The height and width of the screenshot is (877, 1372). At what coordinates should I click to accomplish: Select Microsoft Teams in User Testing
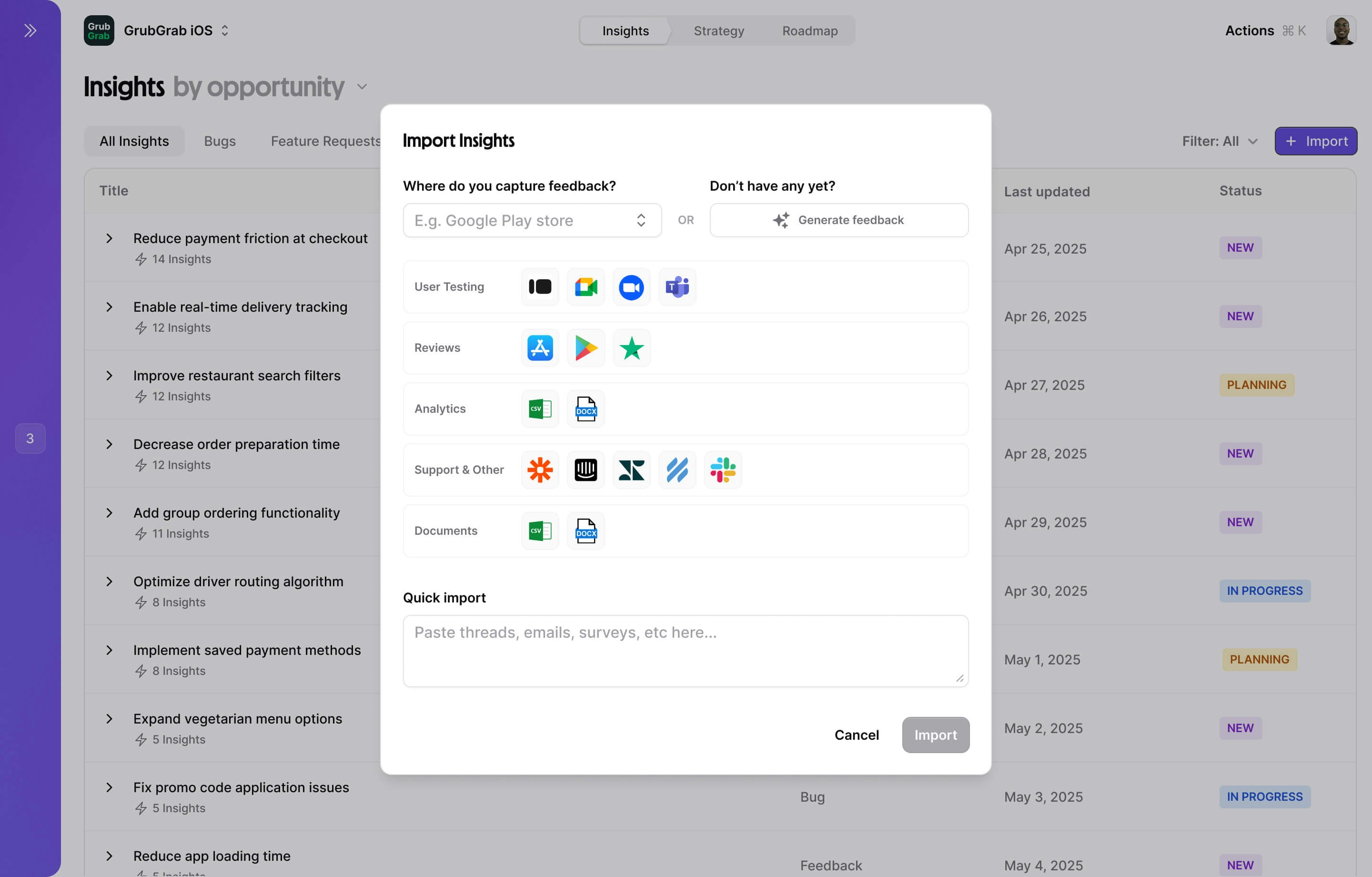pos(677,287)
